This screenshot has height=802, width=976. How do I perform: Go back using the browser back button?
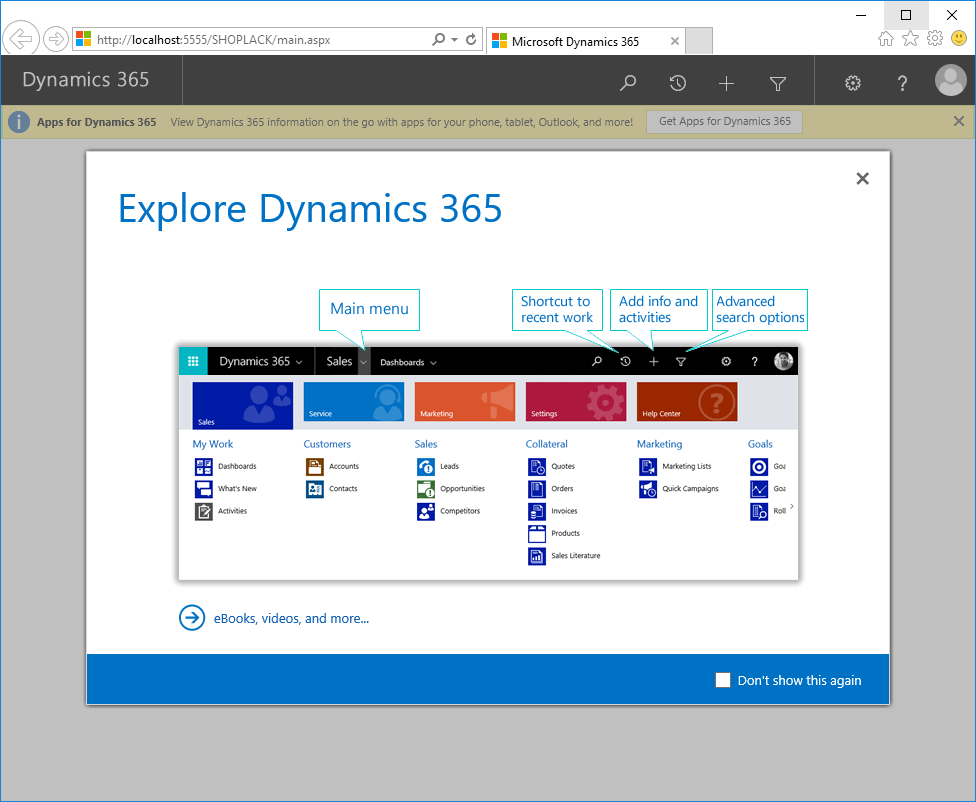[x=21, y=39]
